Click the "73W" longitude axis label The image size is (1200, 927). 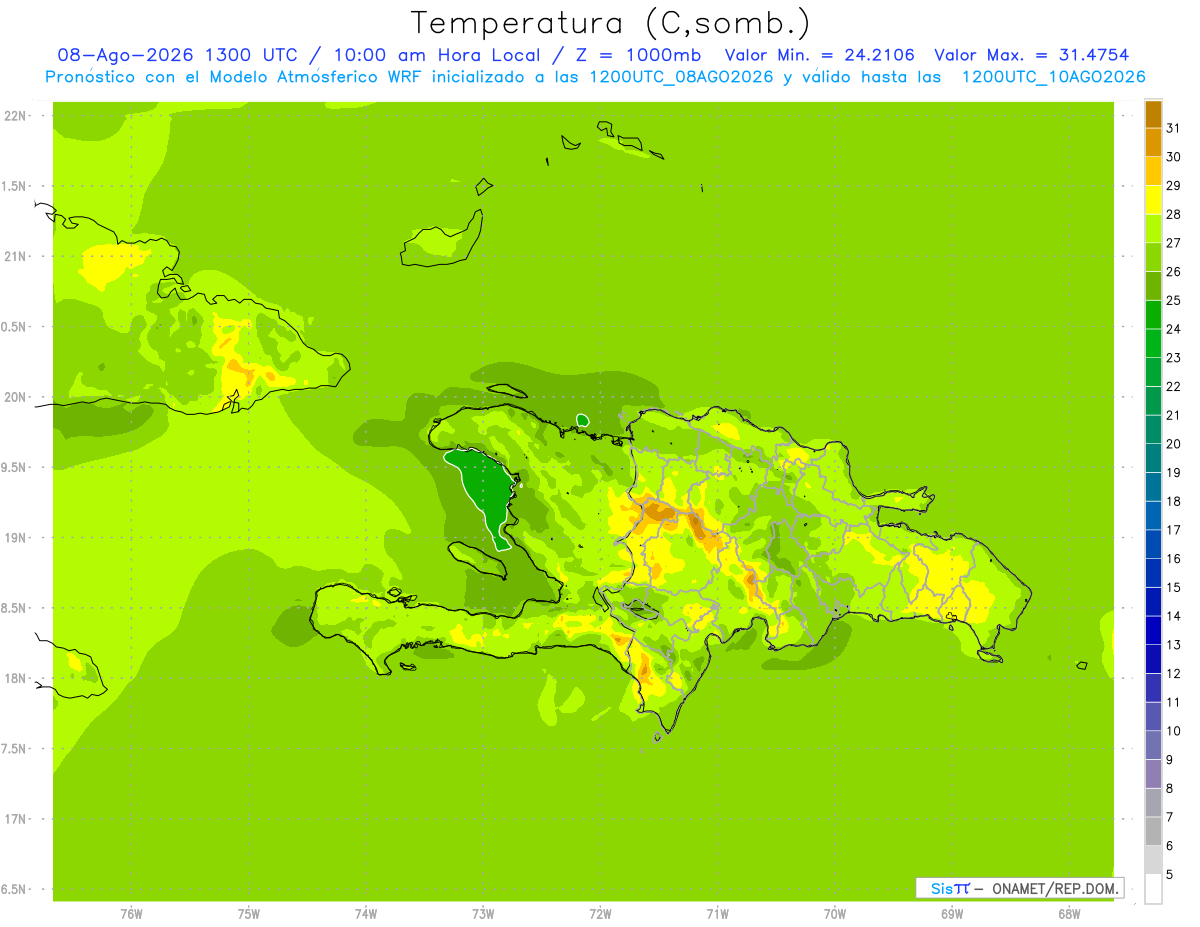click(x=483, y=913)
